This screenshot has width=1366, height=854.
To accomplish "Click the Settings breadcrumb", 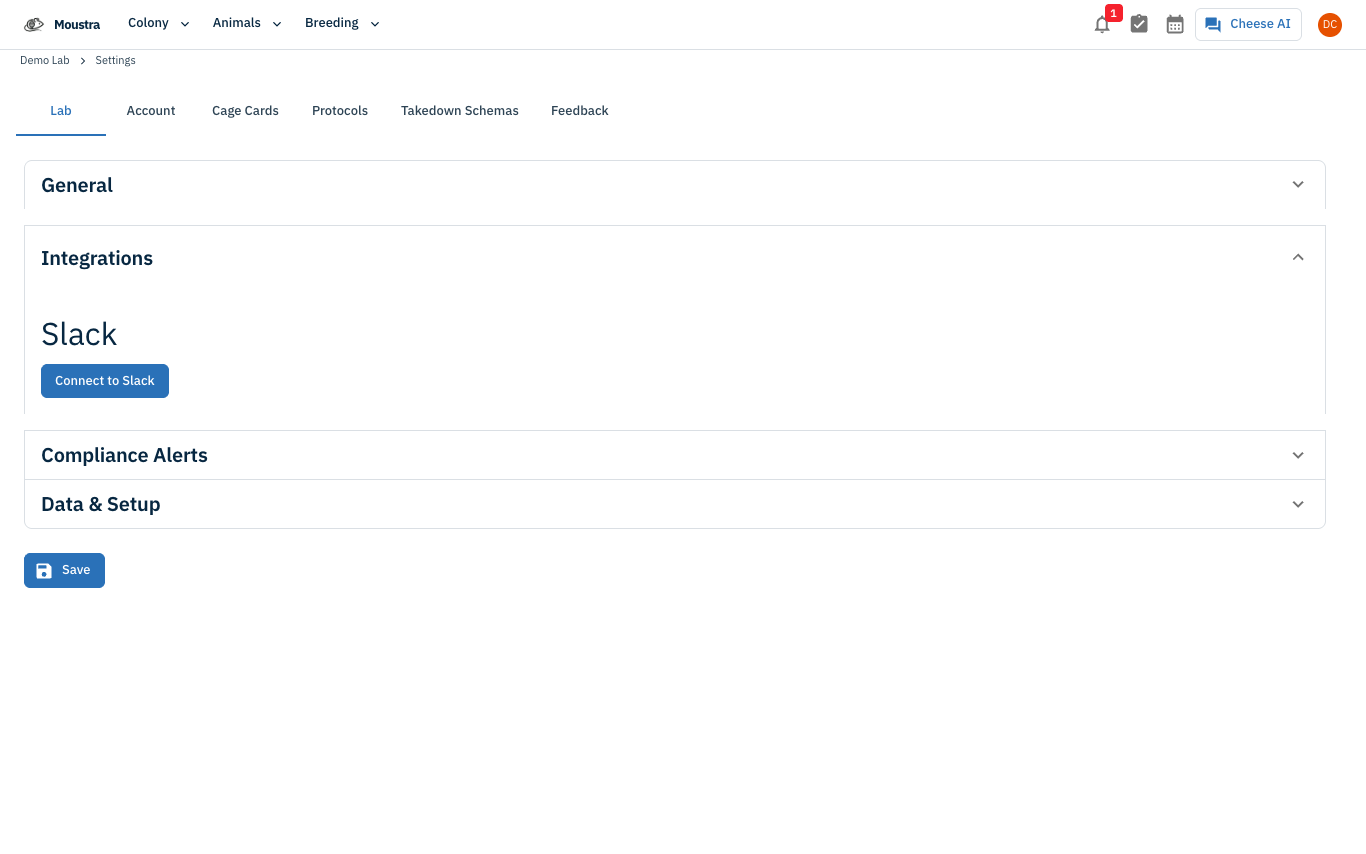I will click(115, 61).
